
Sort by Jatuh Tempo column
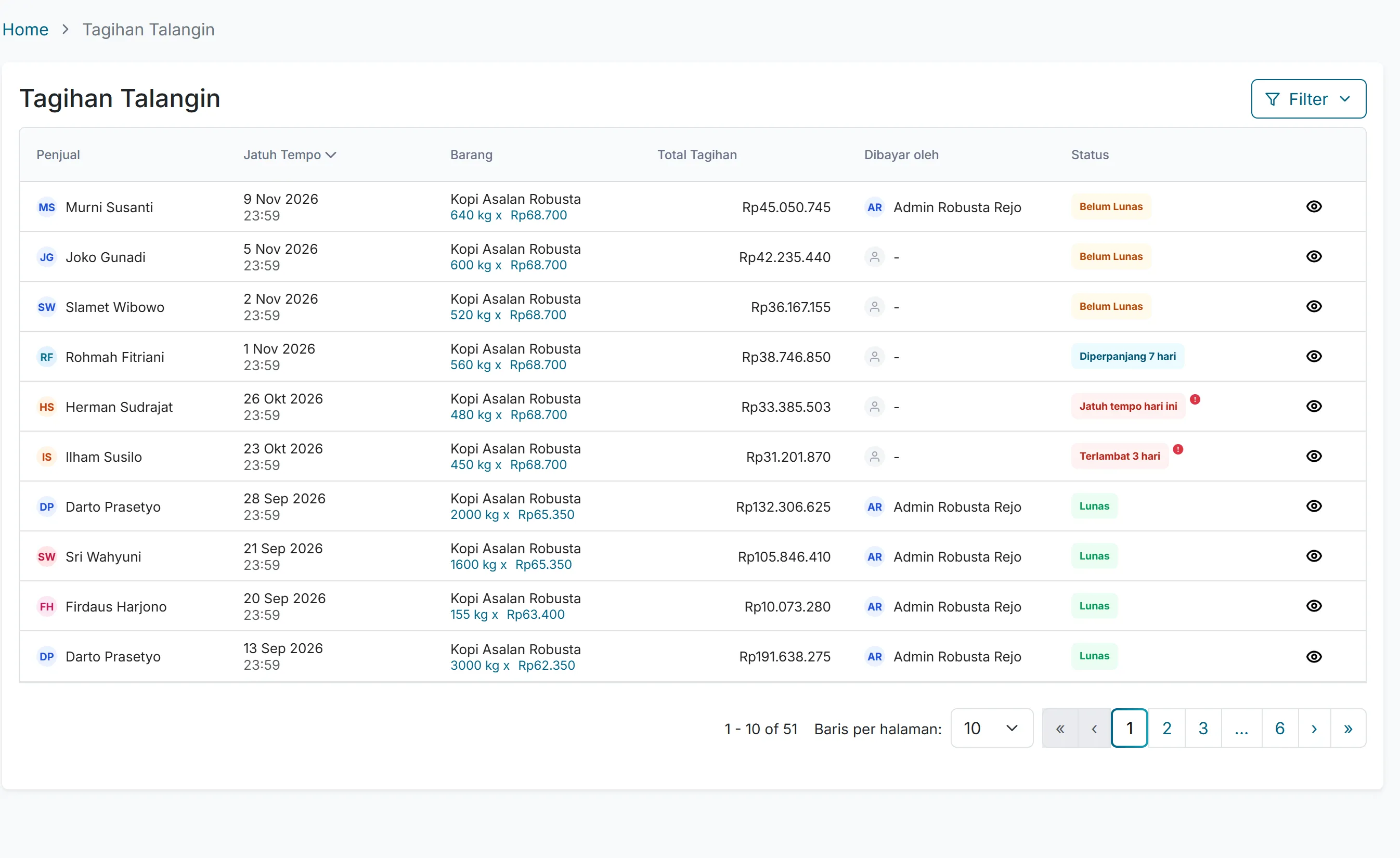(290, 154)
